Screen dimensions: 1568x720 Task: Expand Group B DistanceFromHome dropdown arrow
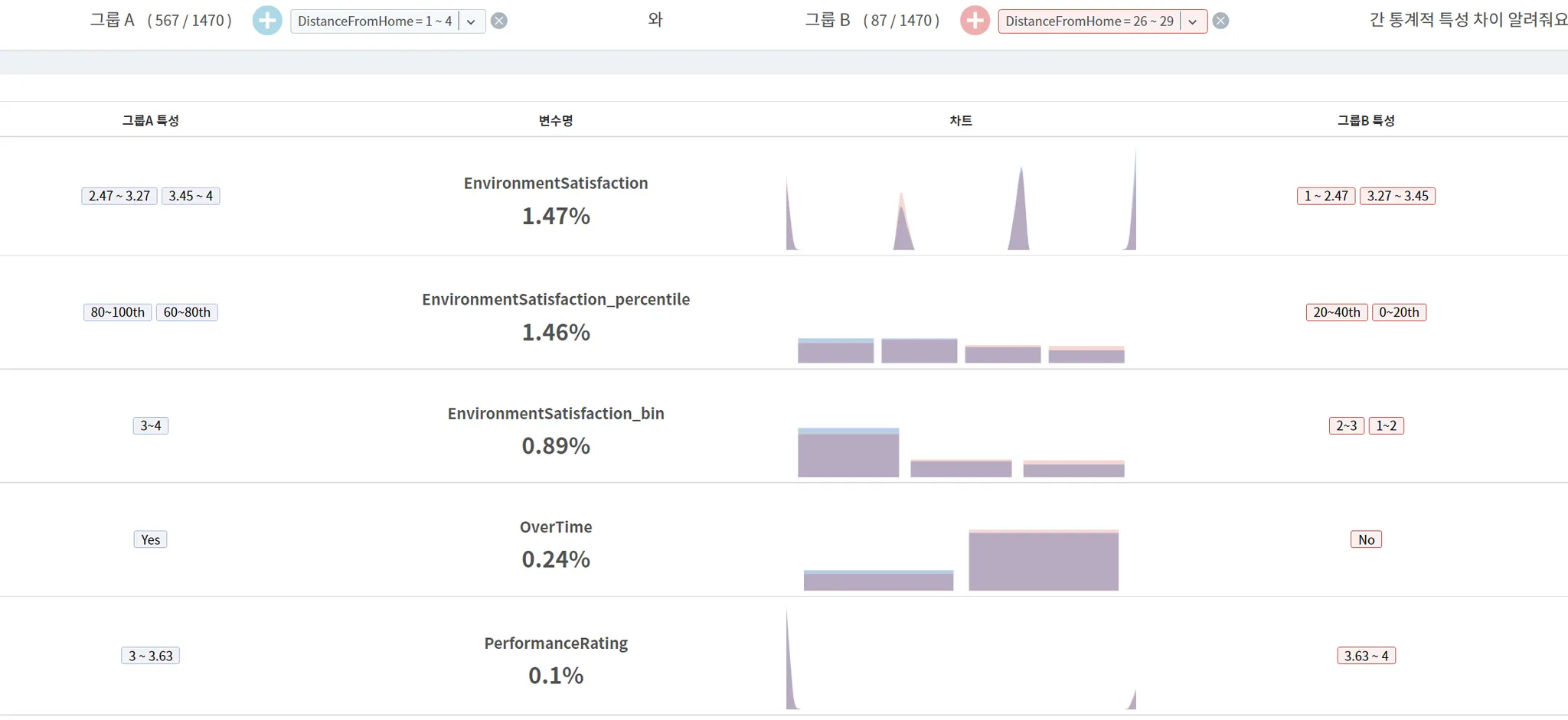(1193, 21)
